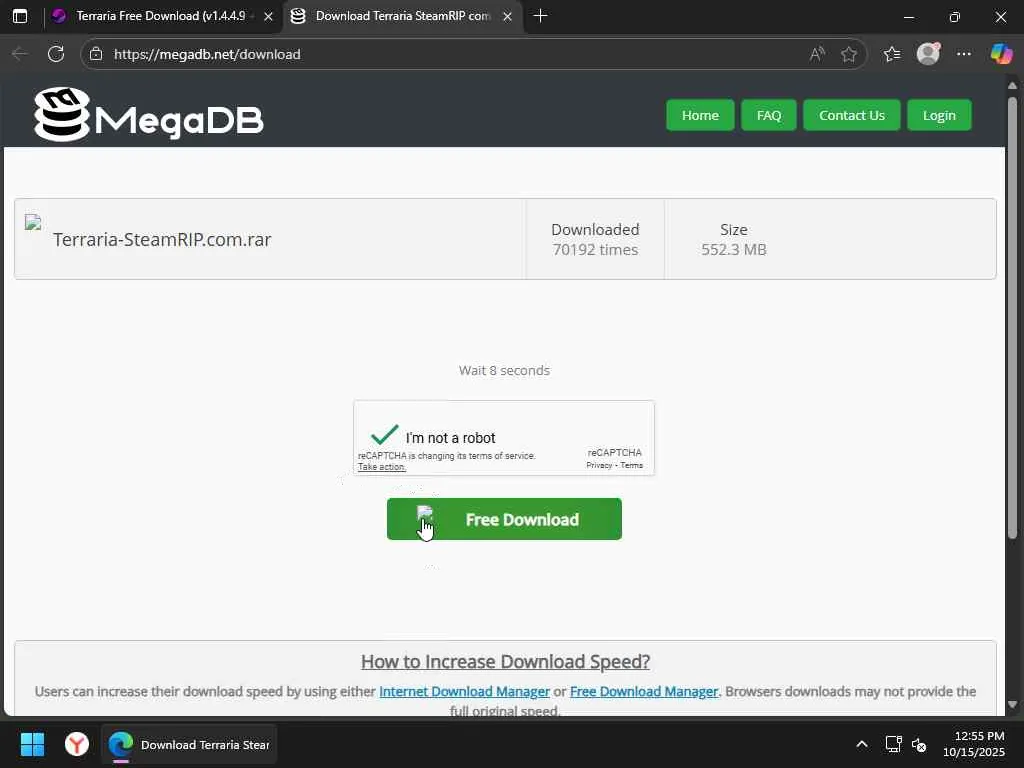The height and width of the screenshot is (768, 1024).
Task: Click the MegaDB logo
Action: [149, 115]
